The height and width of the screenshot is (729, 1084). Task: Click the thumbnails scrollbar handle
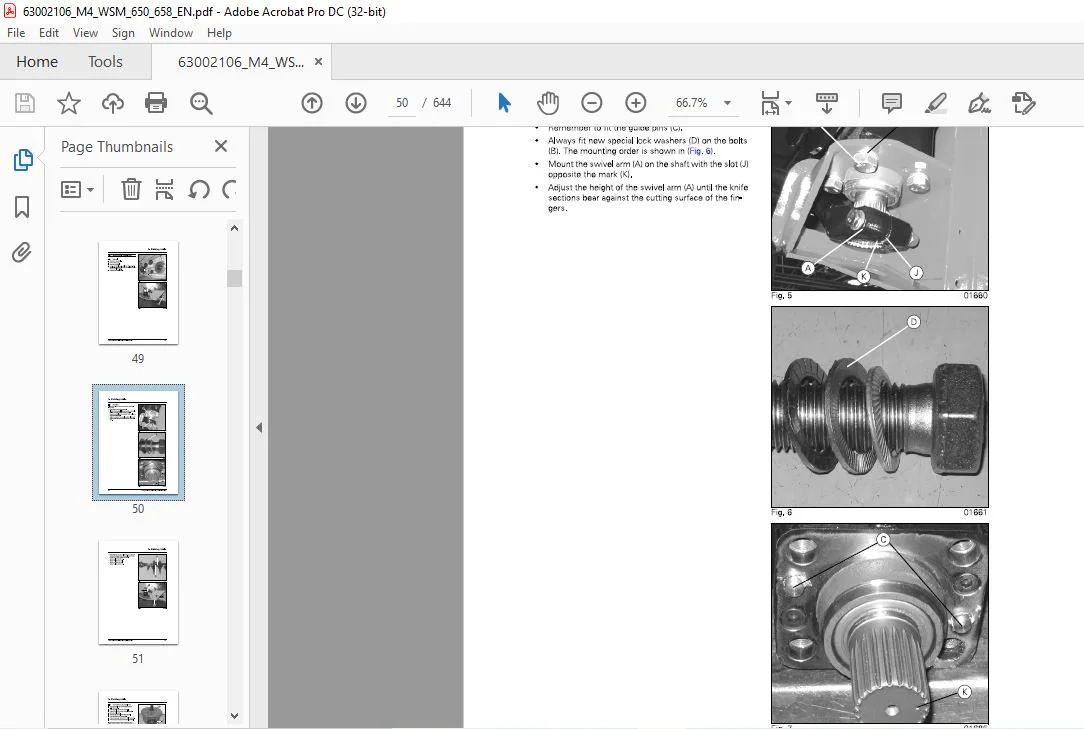234,278
